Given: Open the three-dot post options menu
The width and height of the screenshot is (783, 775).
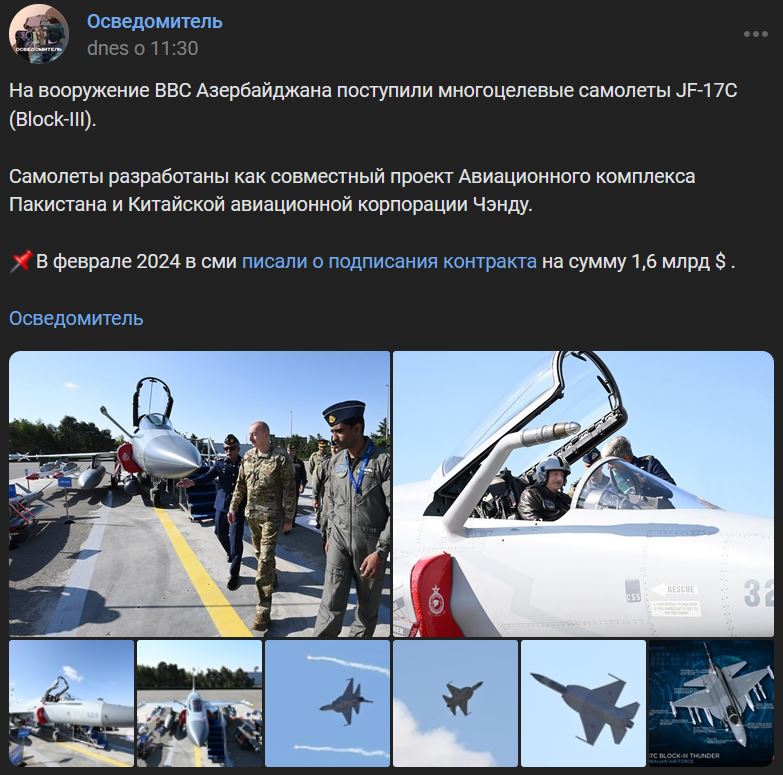Looking at the screenshot, I should (x=755, y=34).
